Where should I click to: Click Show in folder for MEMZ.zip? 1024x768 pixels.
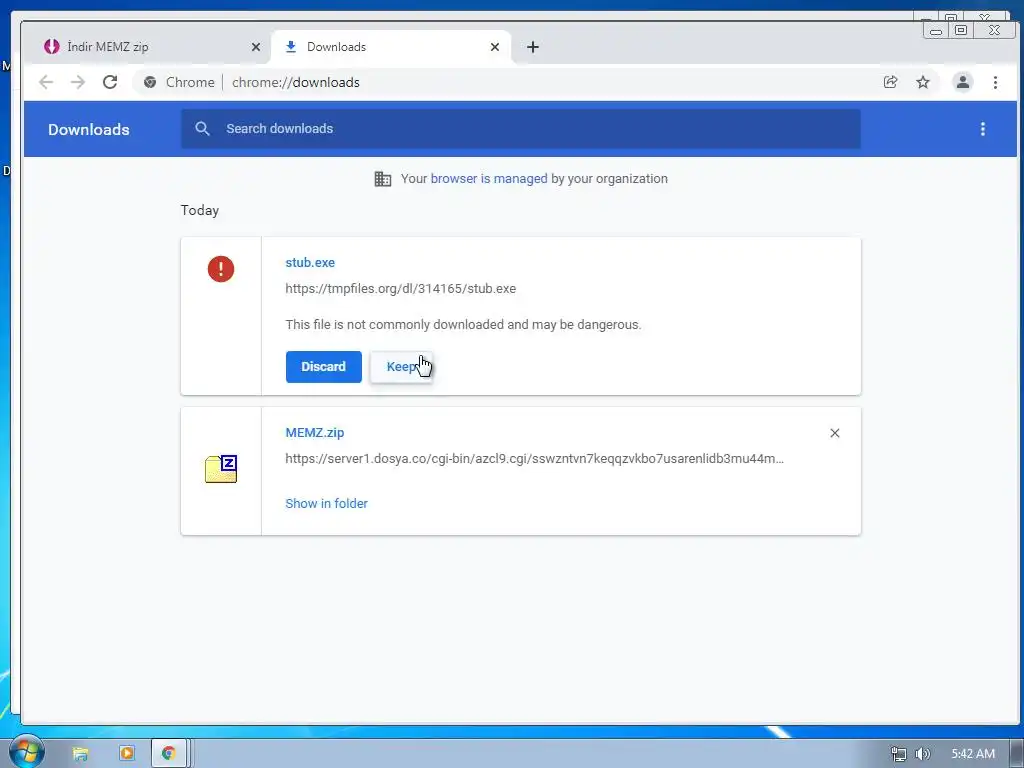click(x=327, y=504)
